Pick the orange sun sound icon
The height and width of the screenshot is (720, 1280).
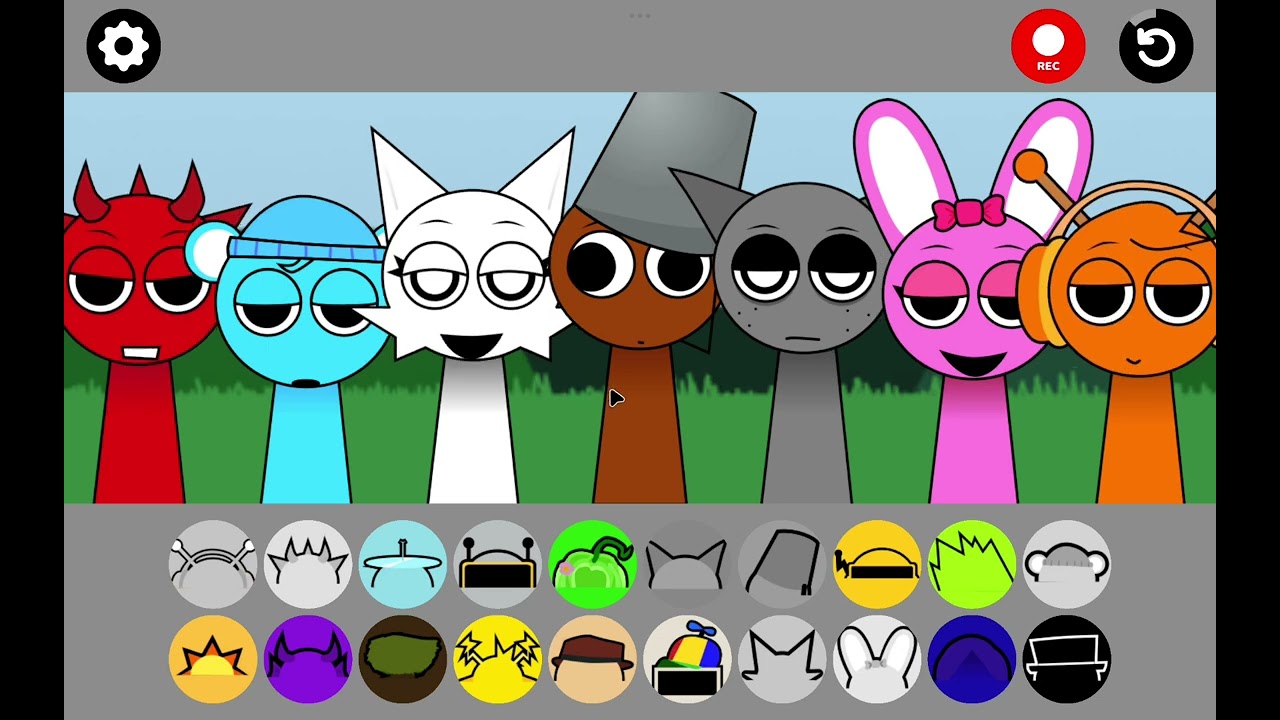coord(213,659)
